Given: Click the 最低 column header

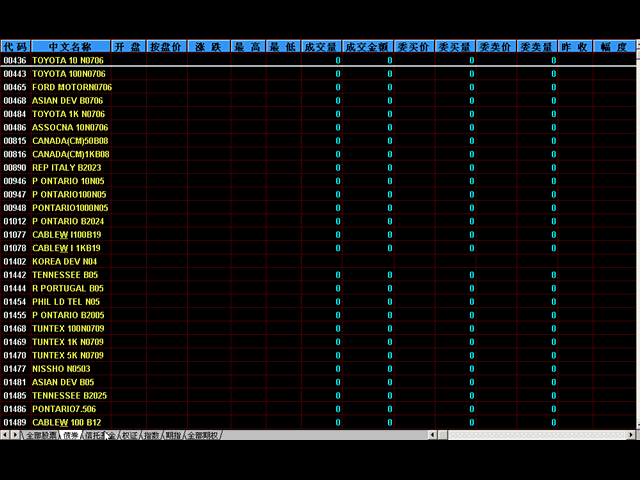Looking at the screenshot, I should [283, 47].
